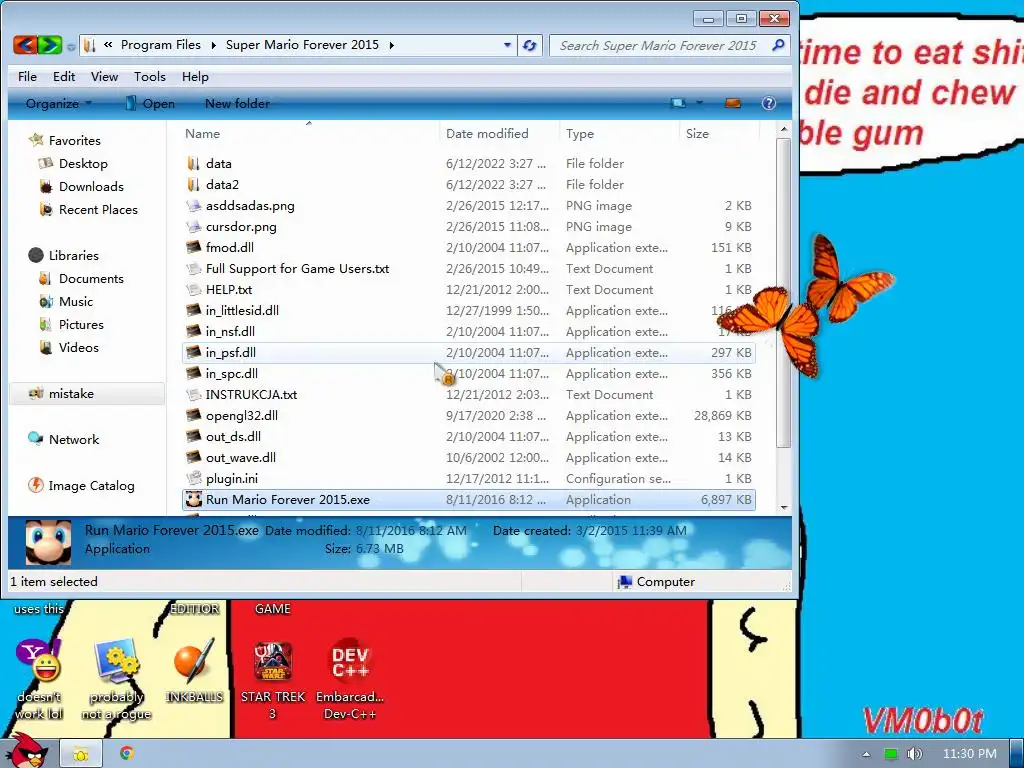The height and width of the screenshot is (768, 1024).
Task: Open the views more options arrow
Action: click(x=699, y=103)
